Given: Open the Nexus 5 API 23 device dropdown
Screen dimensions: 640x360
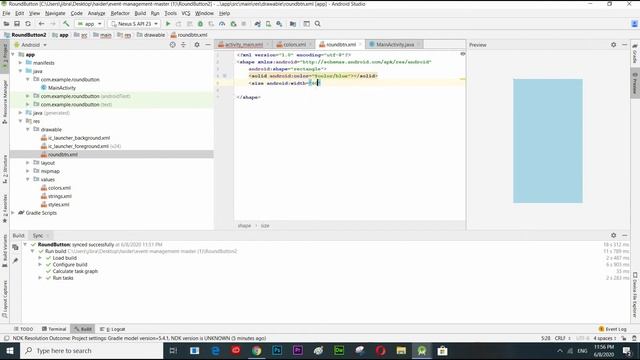Looking at the screenshot, I should click(134, 24).
